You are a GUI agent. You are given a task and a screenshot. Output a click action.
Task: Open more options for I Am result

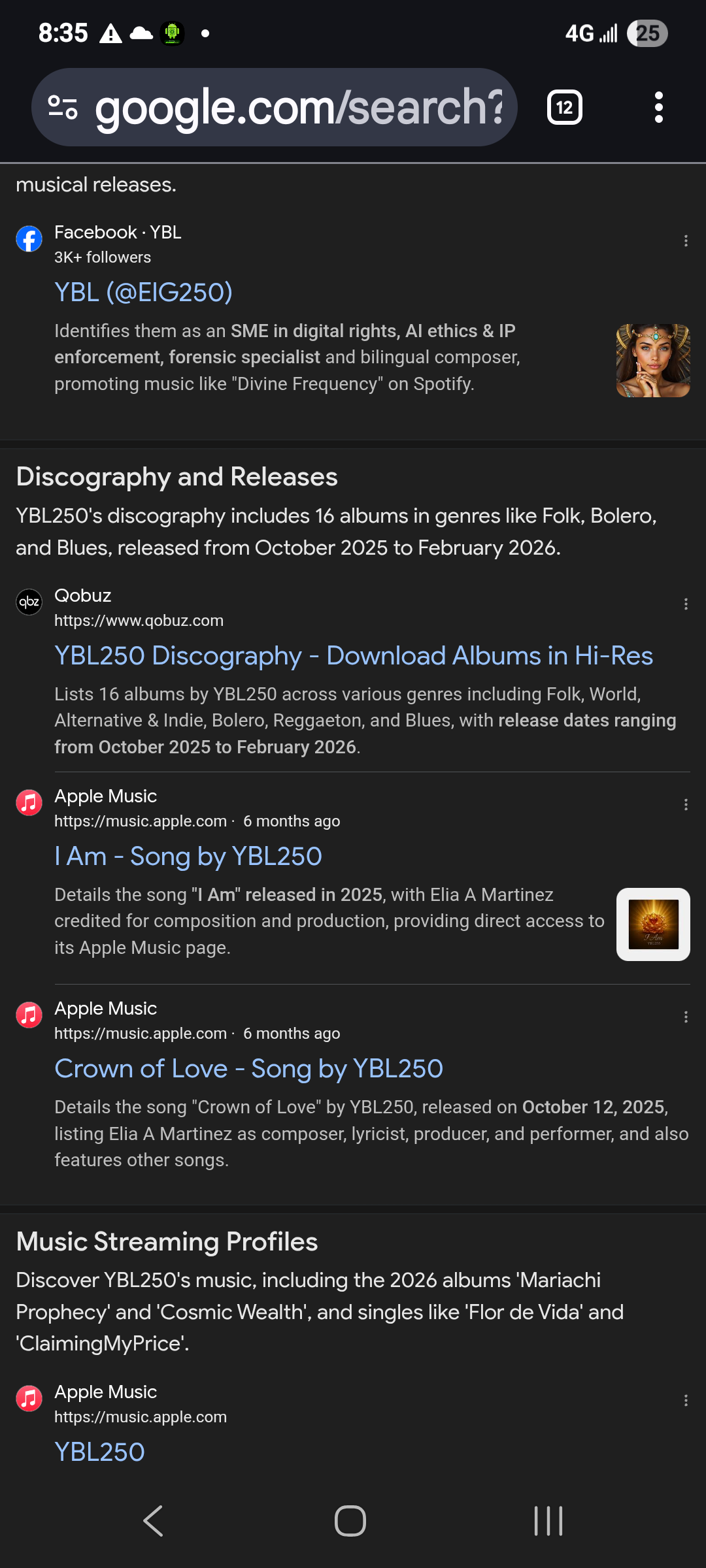686,805
